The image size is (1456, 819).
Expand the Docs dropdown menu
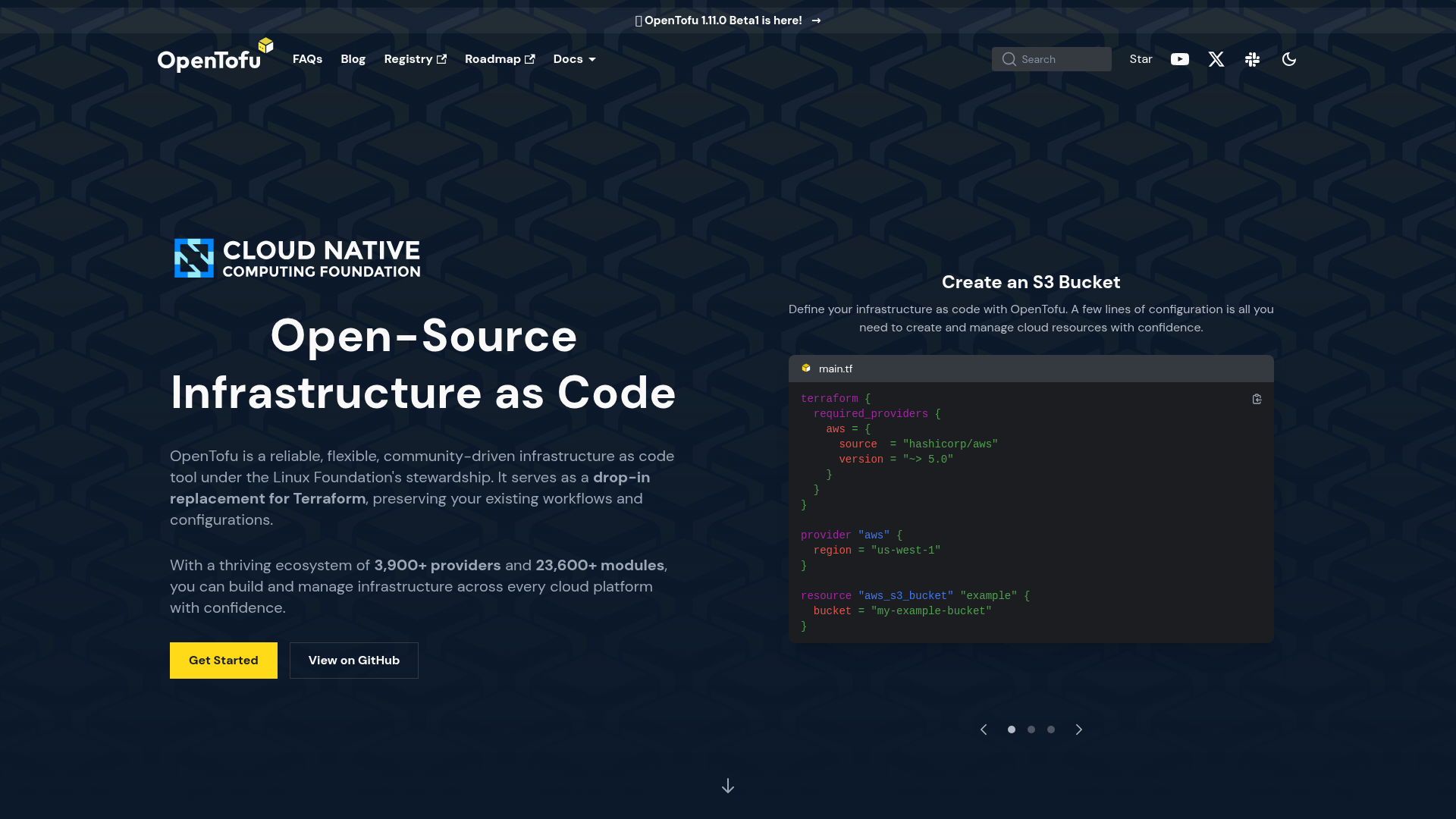point(574,59)
